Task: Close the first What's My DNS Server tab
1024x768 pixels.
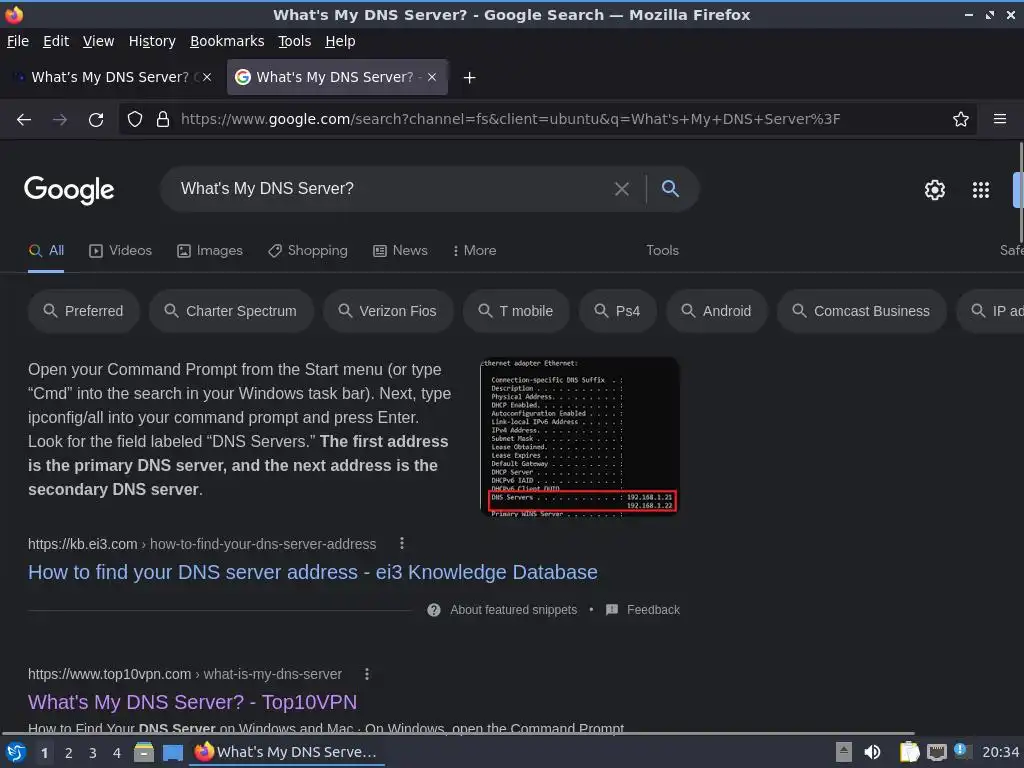Action: [x=207, y=77]
